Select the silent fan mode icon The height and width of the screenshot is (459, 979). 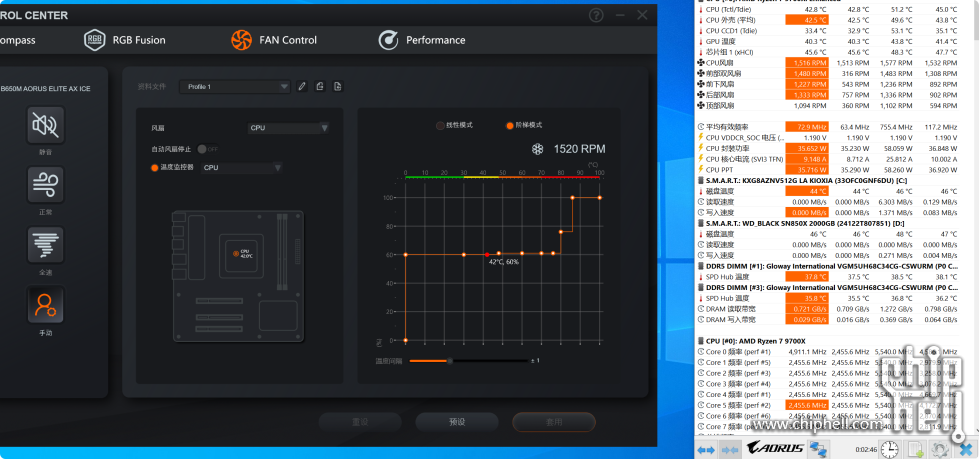[46, 125]
